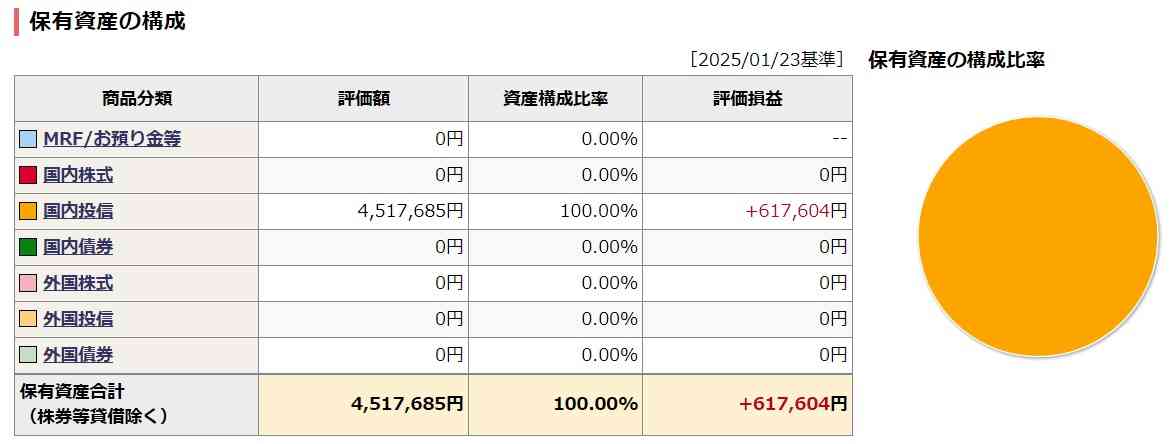Click the +617,604円 total gain cell

click(747, 405)
